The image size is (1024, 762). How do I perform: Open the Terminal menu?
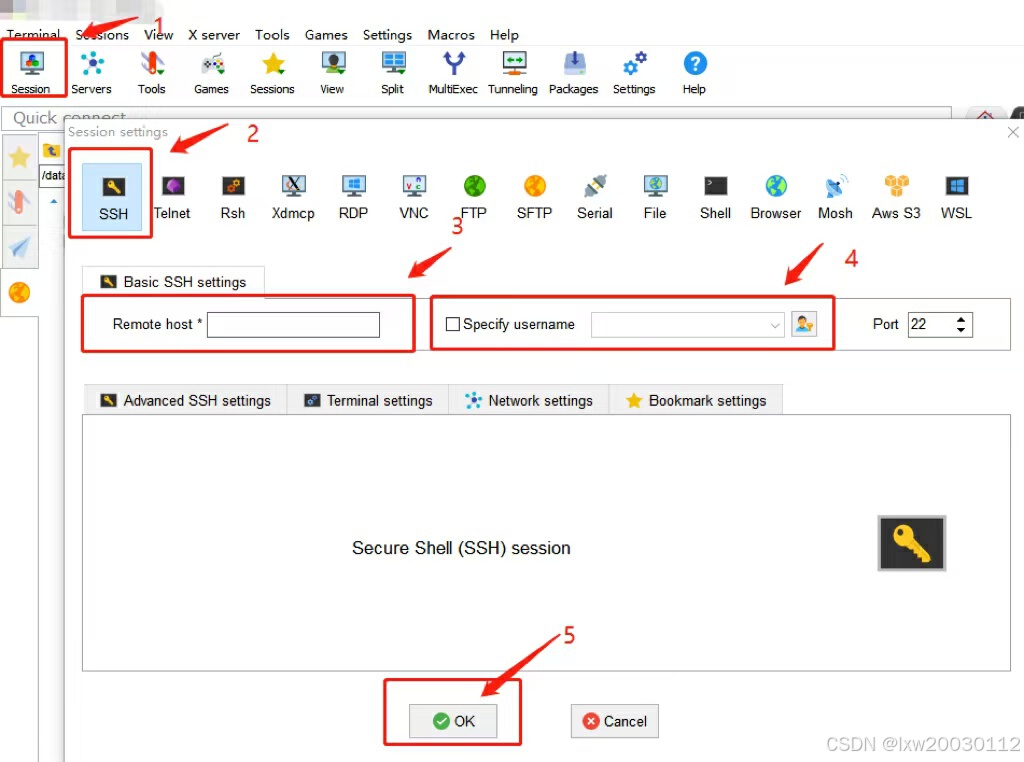33,34
